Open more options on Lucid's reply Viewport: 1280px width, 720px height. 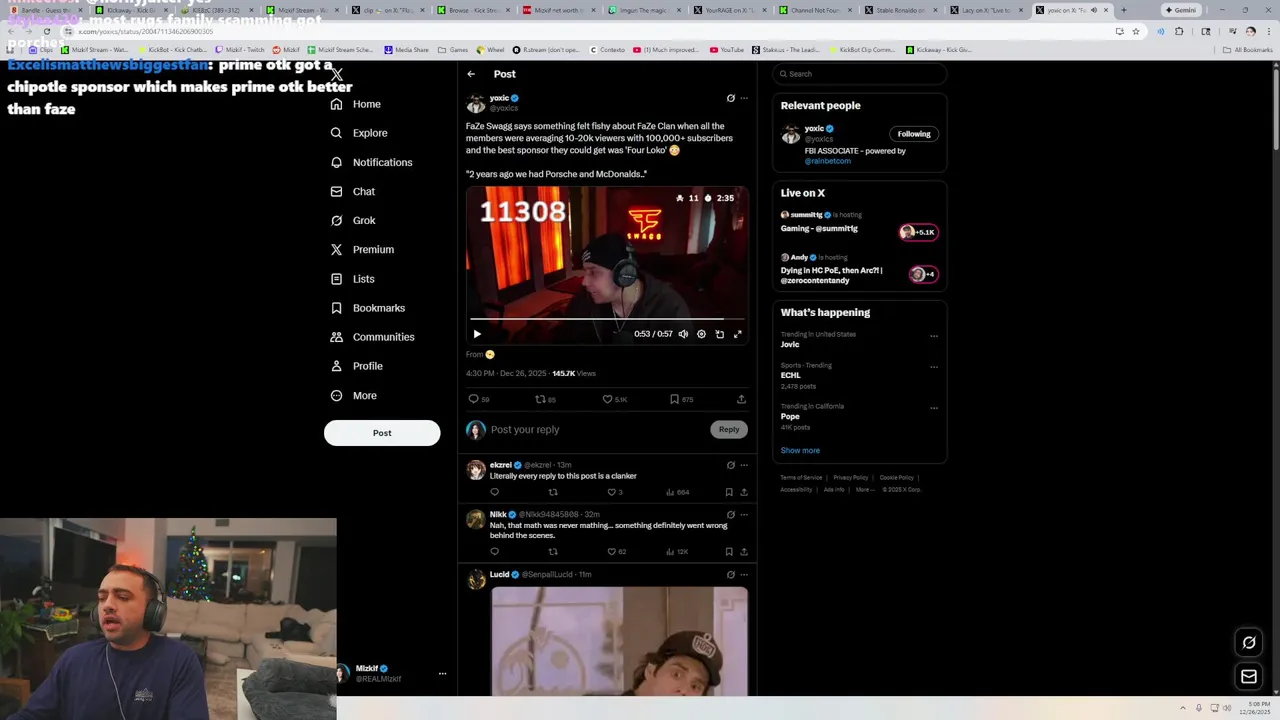click(743, 575)
